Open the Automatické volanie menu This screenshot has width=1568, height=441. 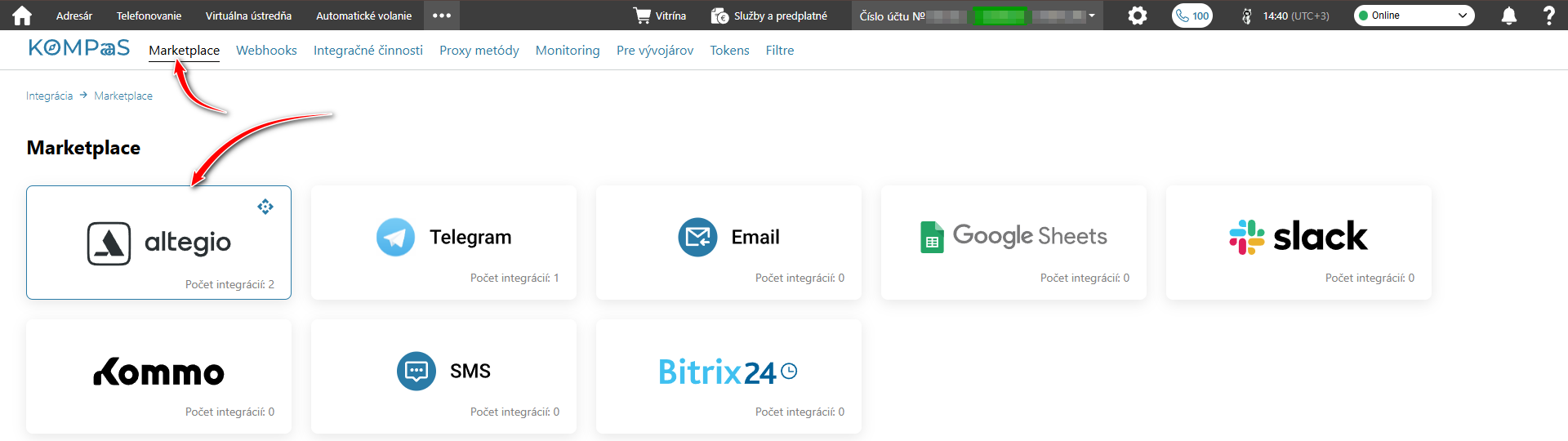pyautogui.click(x=363, y=16)
